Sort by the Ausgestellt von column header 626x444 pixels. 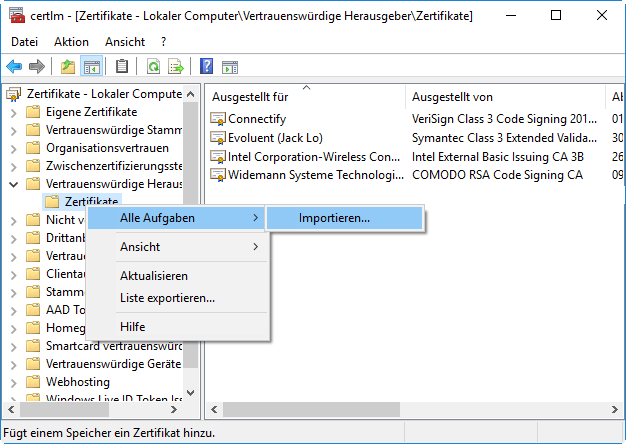(452, 97)
